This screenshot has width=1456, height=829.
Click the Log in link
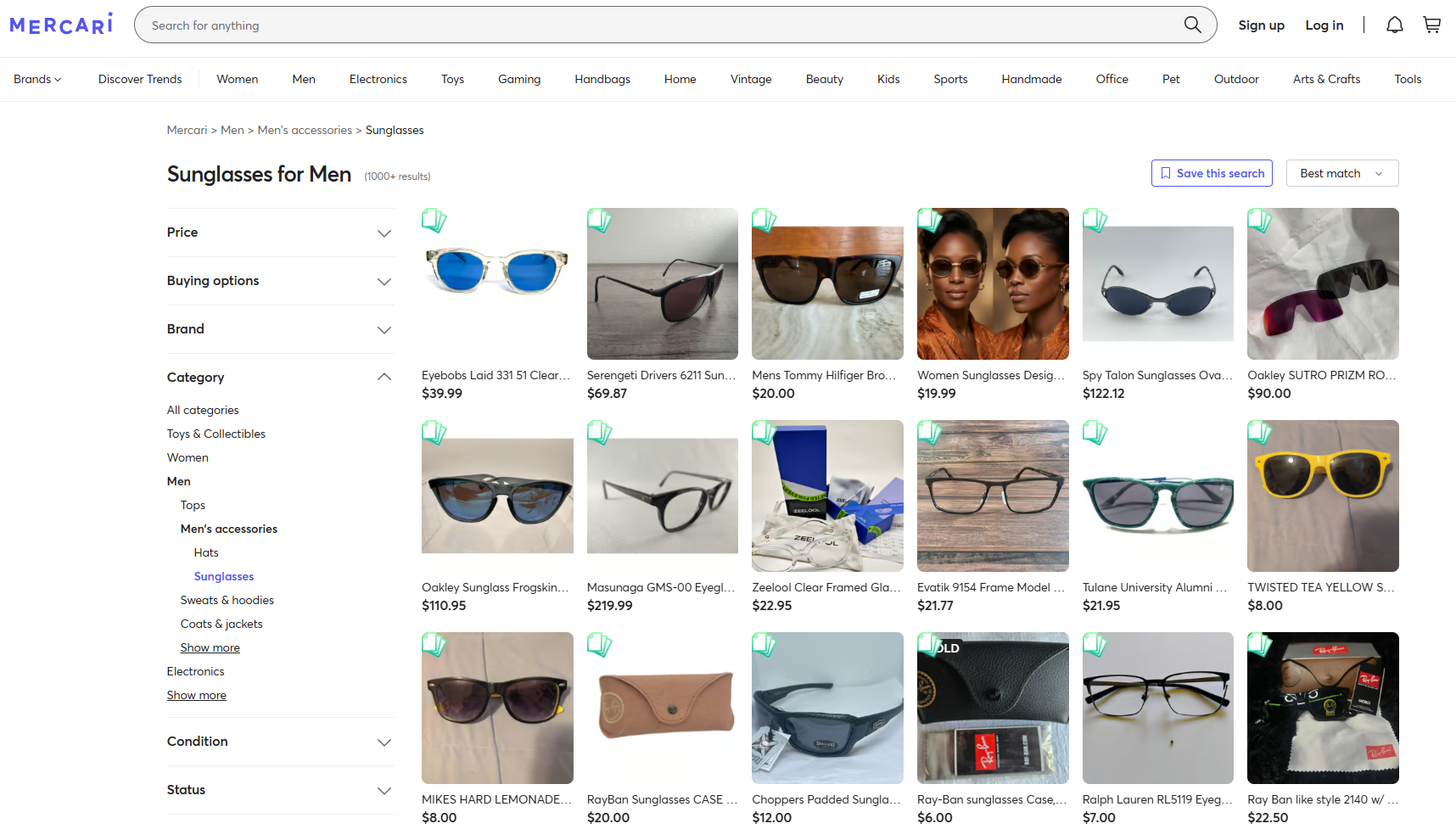click(1324, 25)
